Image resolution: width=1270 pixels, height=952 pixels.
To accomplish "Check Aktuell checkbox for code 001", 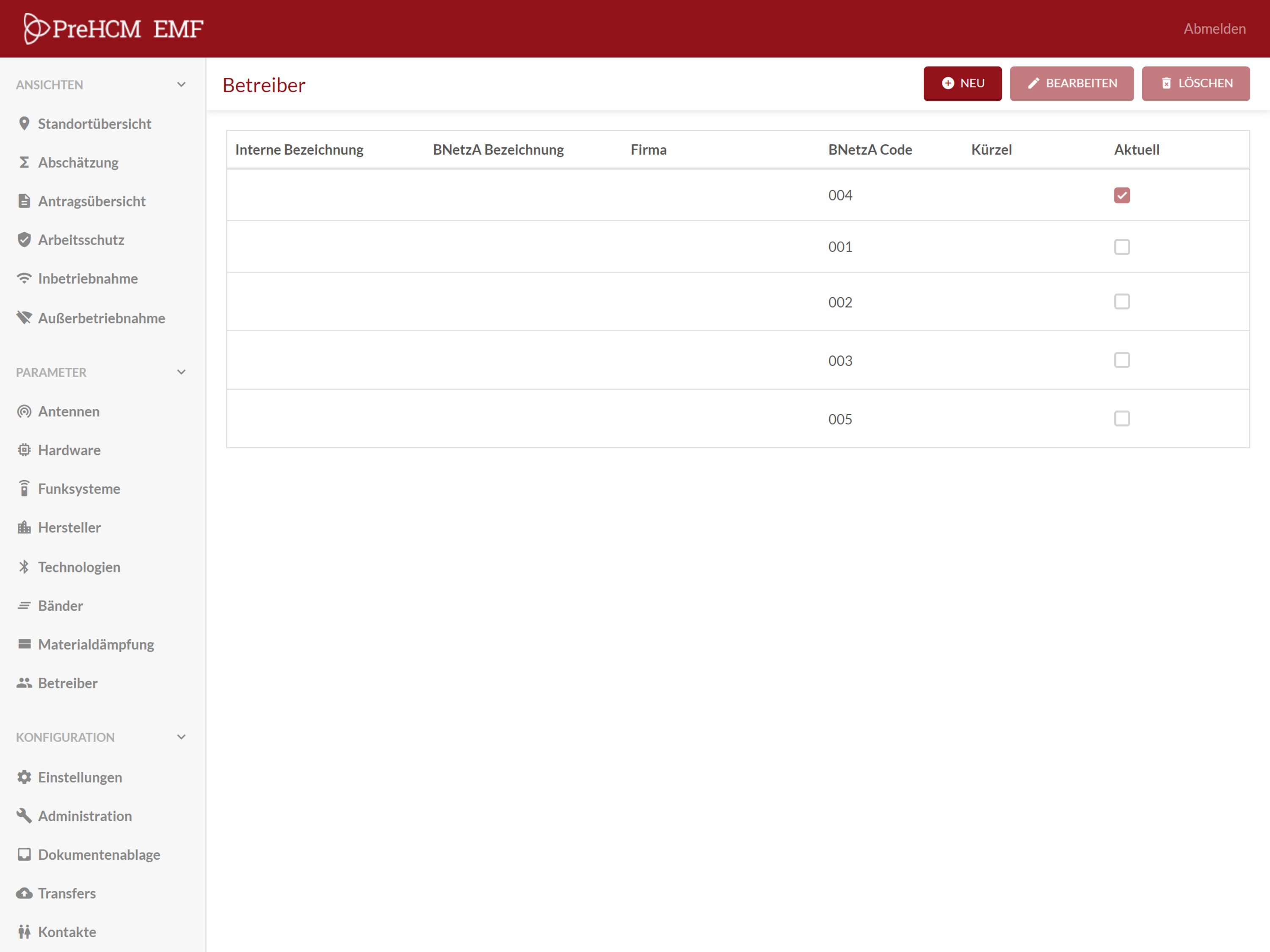I will 1121,247.
